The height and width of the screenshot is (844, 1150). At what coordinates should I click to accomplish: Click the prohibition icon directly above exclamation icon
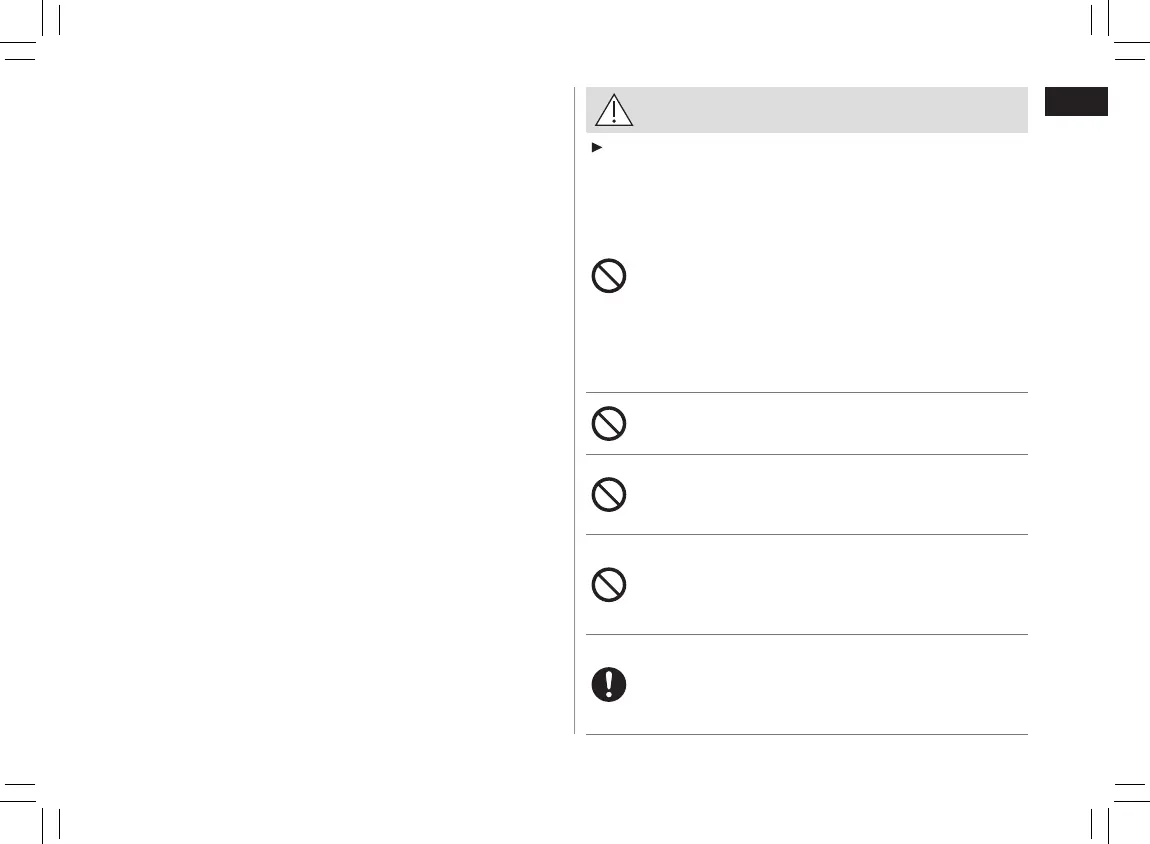(609, 585)
